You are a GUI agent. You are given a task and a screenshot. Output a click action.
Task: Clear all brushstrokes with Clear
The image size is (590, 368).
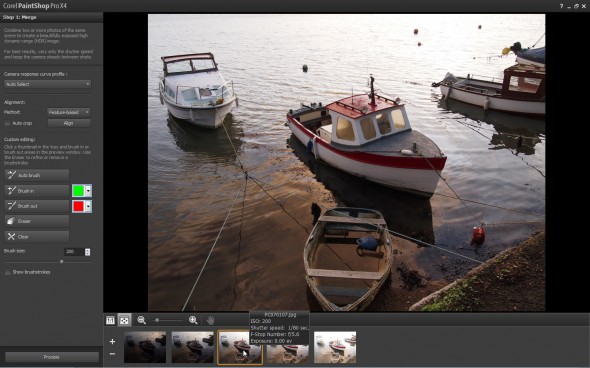click(x=37, y=237)
